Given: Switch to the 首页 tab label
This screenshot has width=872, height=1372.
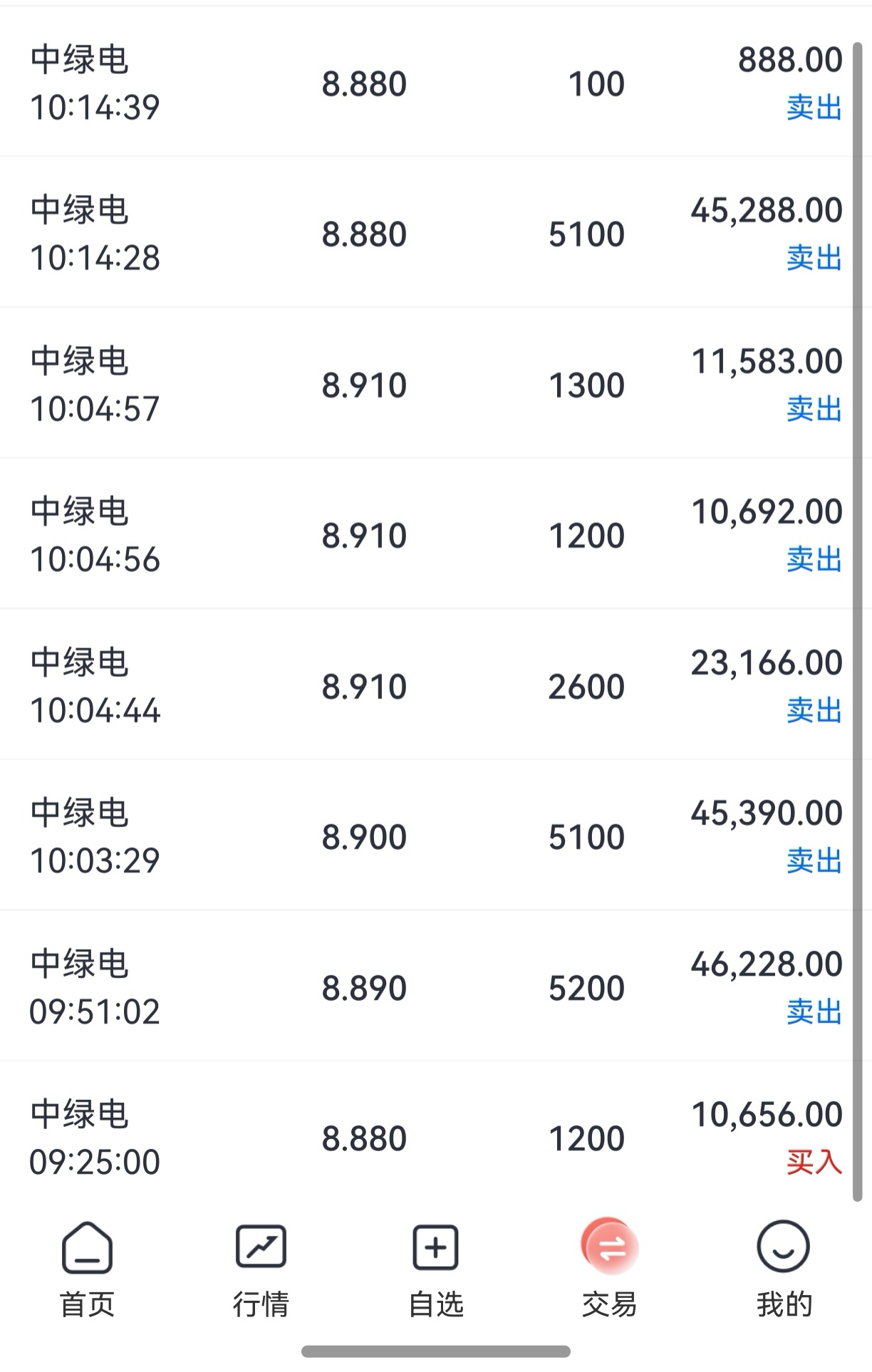Looking at the screenshot, I should [x=87, y=1304].
